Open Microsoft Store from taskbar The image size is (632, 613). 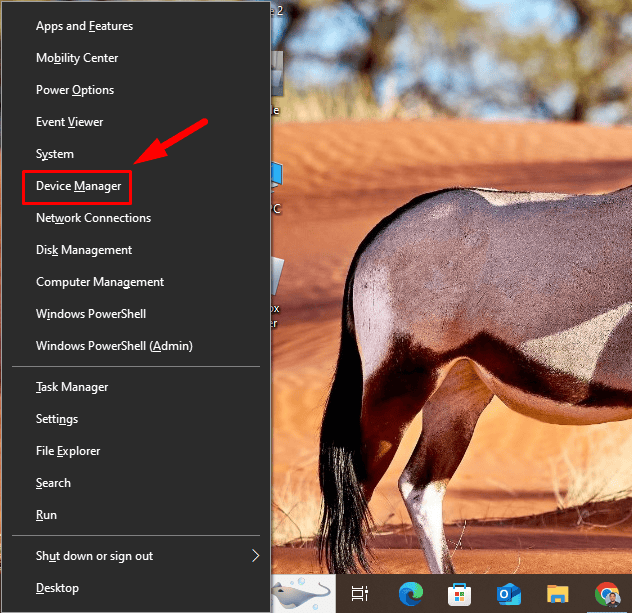click(459, 594)
